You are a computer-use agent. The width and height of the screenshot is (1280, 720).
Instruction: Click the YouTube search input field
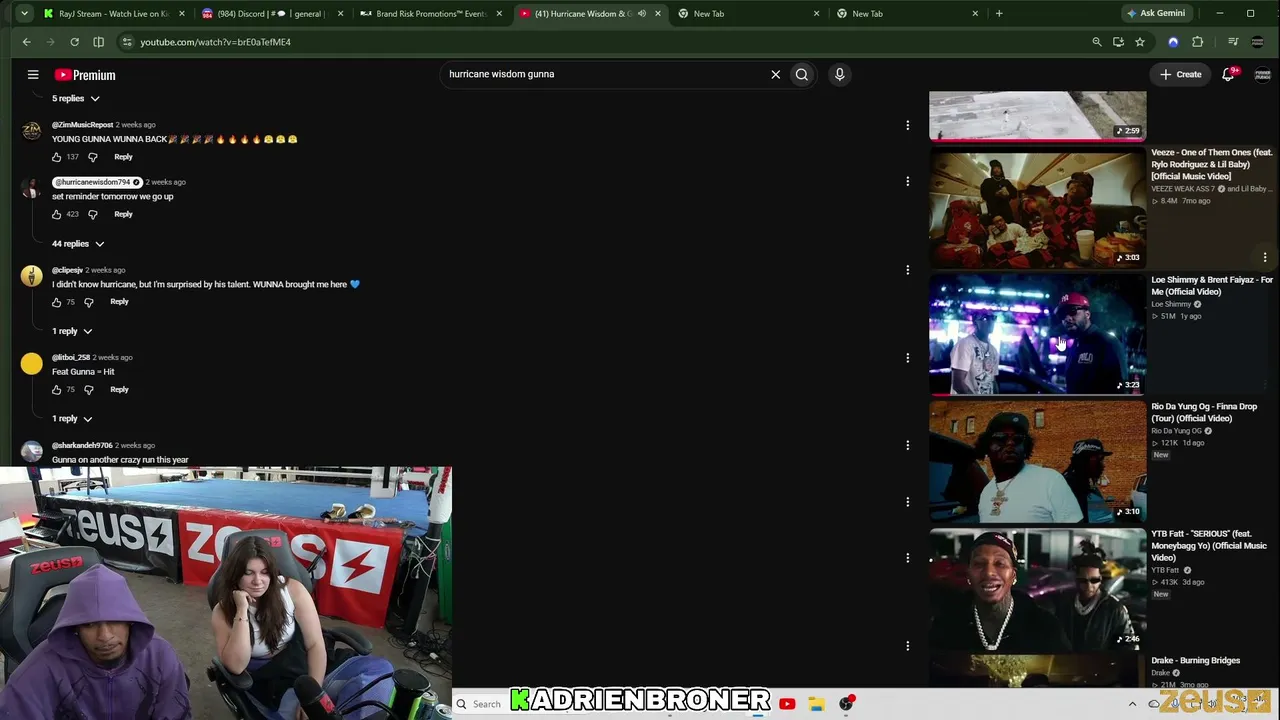pos(605,74)
